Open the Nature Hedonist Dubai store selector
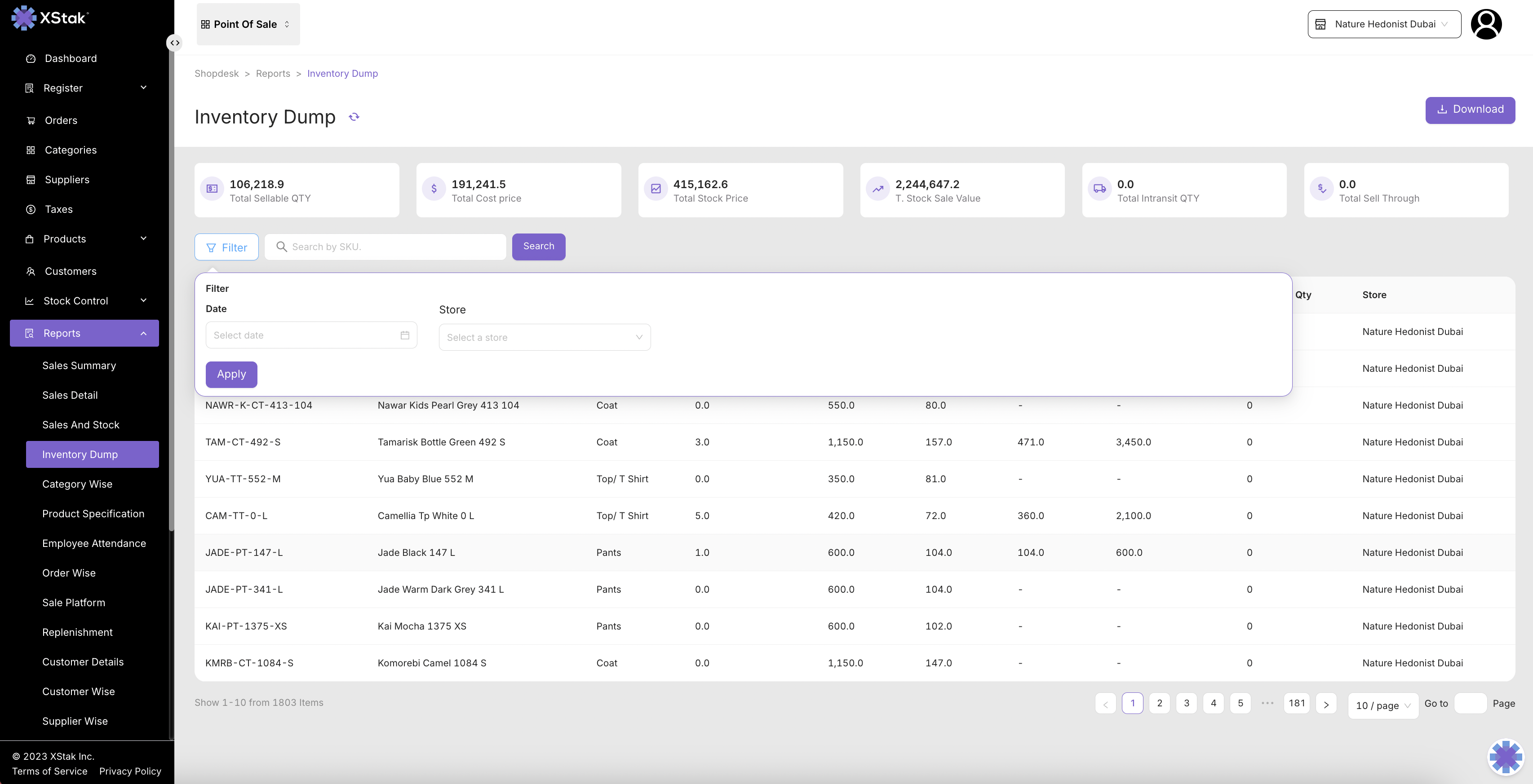Image resolution: width=1533 pixels, height=784 pixels. 1384,24
